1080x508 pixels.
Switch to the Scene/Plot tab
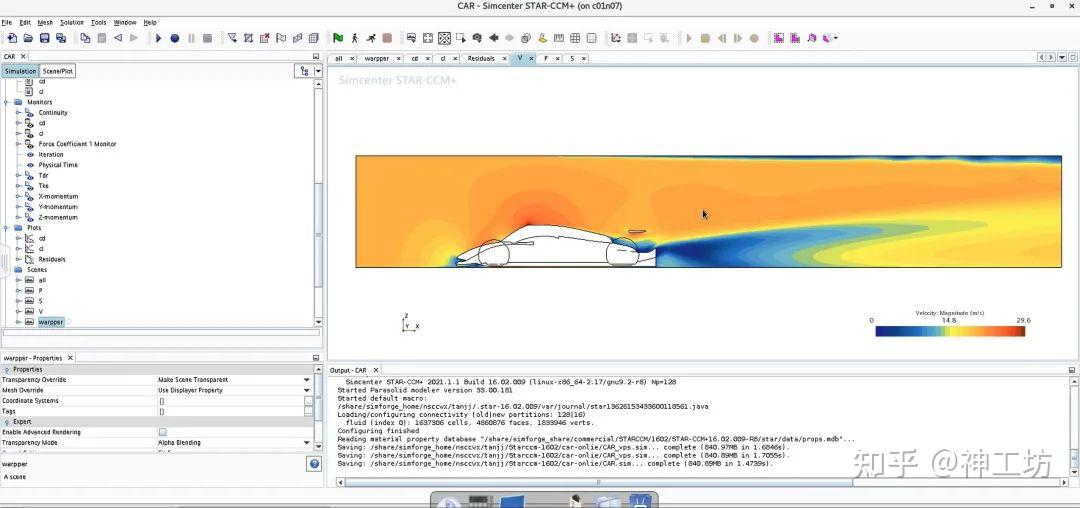pyautogui.click(x=58, y=71)
